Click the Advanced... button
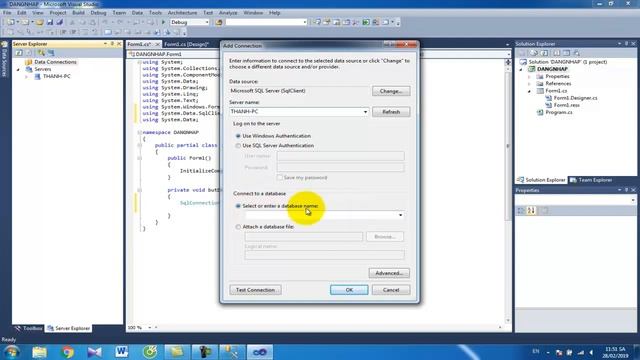 [x=389, y=273]
